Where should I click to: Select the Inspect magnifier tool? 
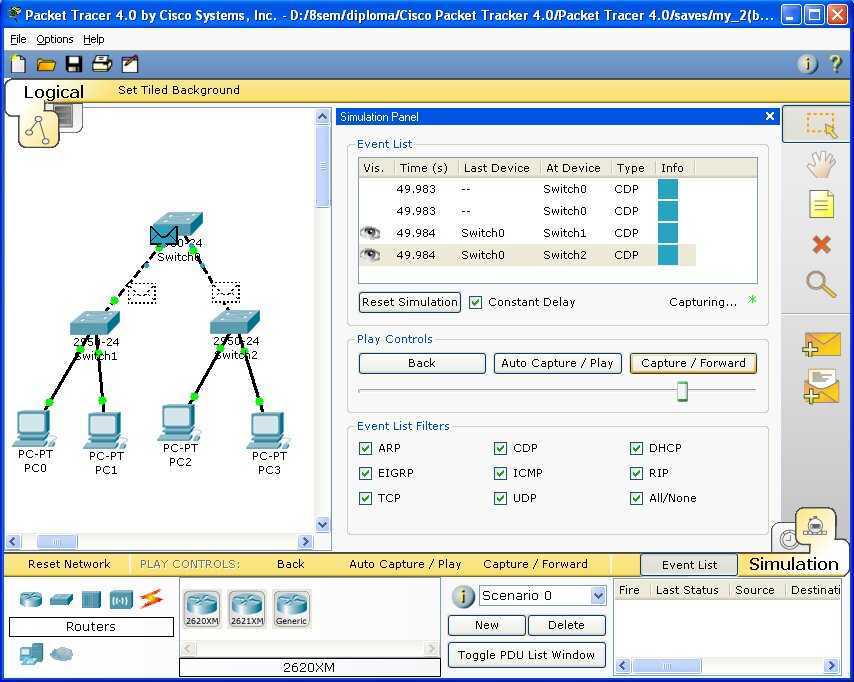click(821, 284)
